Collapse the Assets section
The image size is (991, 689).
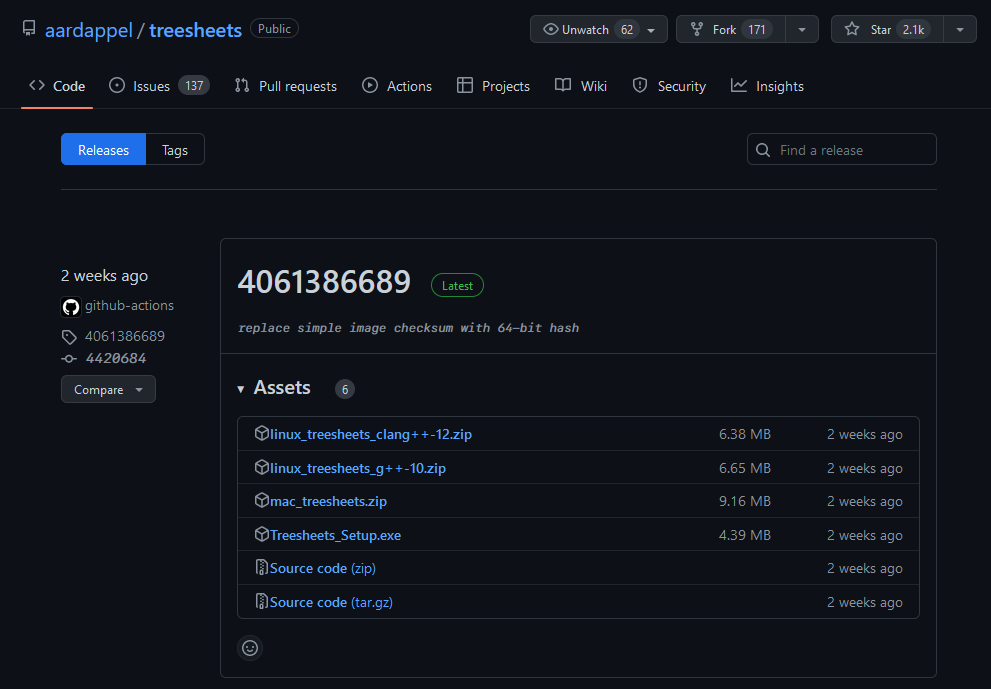click(274, 388)
